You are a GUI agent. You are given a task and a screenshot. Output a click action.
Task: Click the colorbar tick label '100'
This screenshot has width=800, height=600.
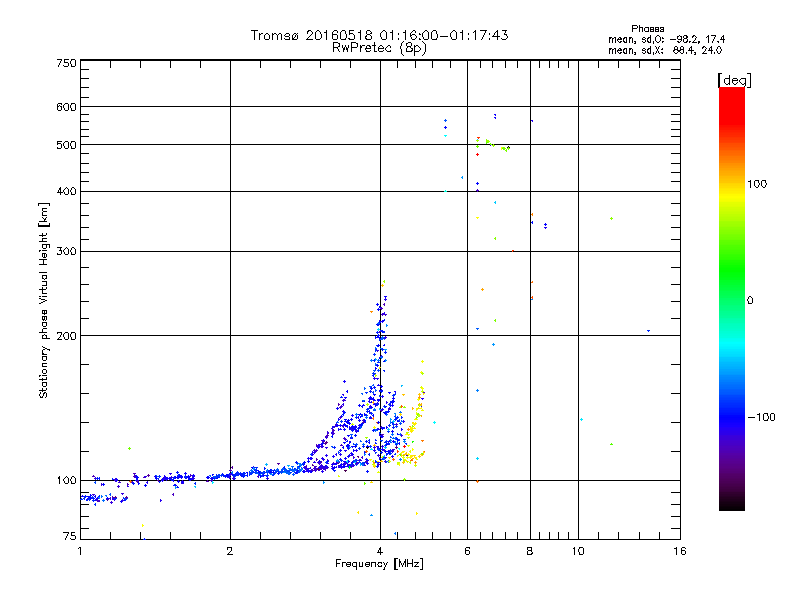[757, 184]
